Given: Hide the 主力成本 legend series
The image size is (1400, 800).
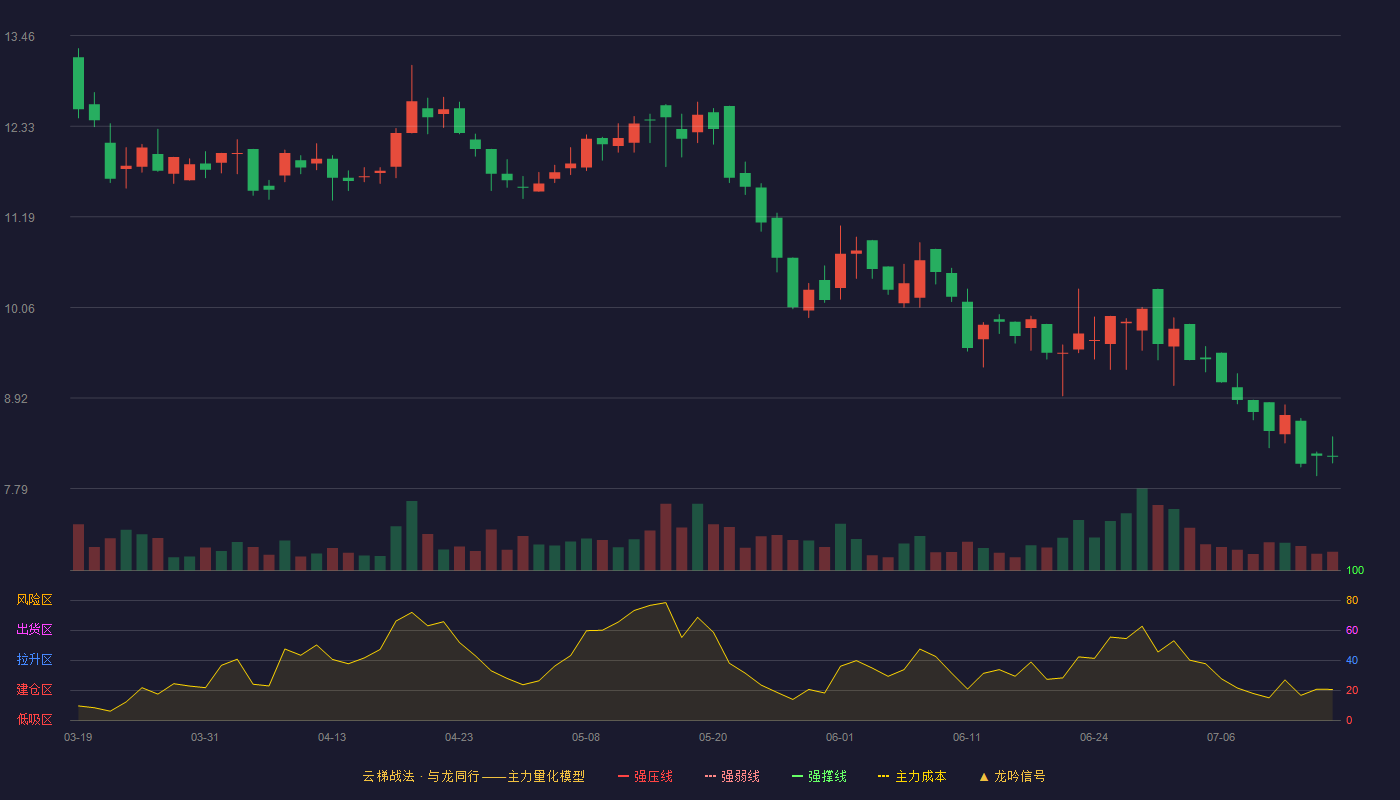Looking at the screenshot, I should point(912,776).
